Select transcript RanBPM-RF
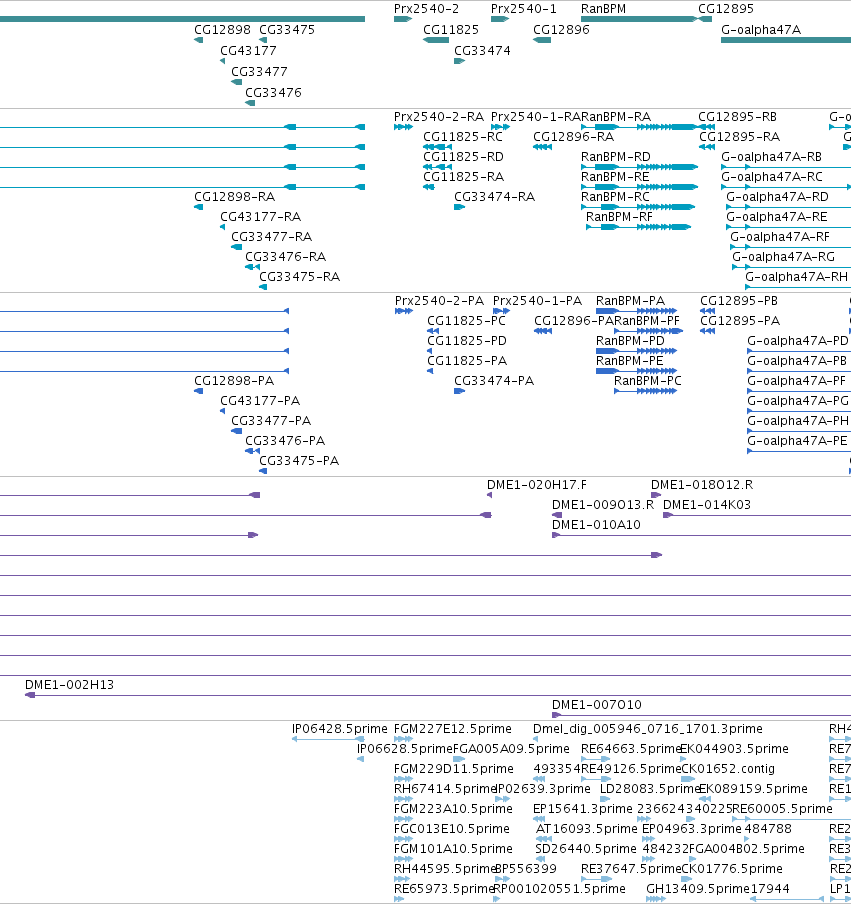 click(x=619, y=217)
